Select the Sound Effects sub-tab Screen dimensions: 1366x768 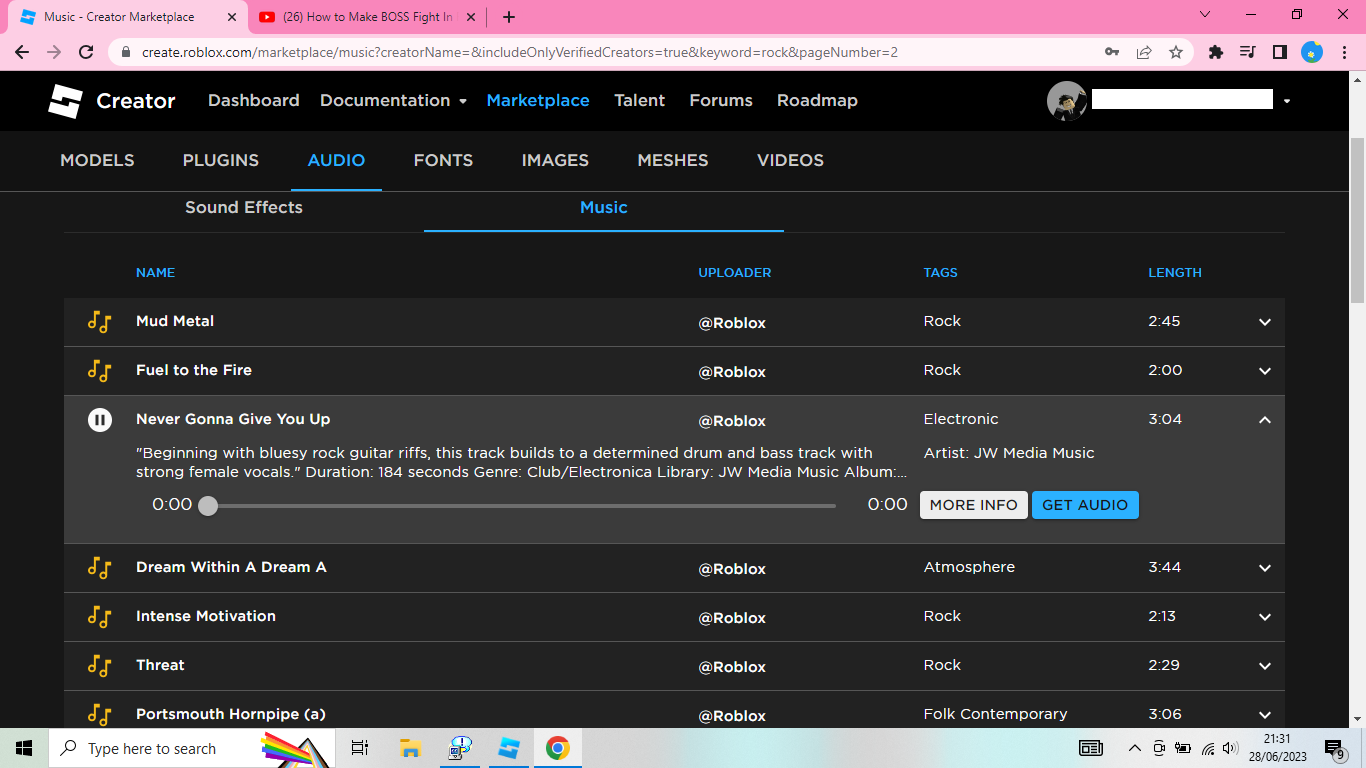click(244, 208)
